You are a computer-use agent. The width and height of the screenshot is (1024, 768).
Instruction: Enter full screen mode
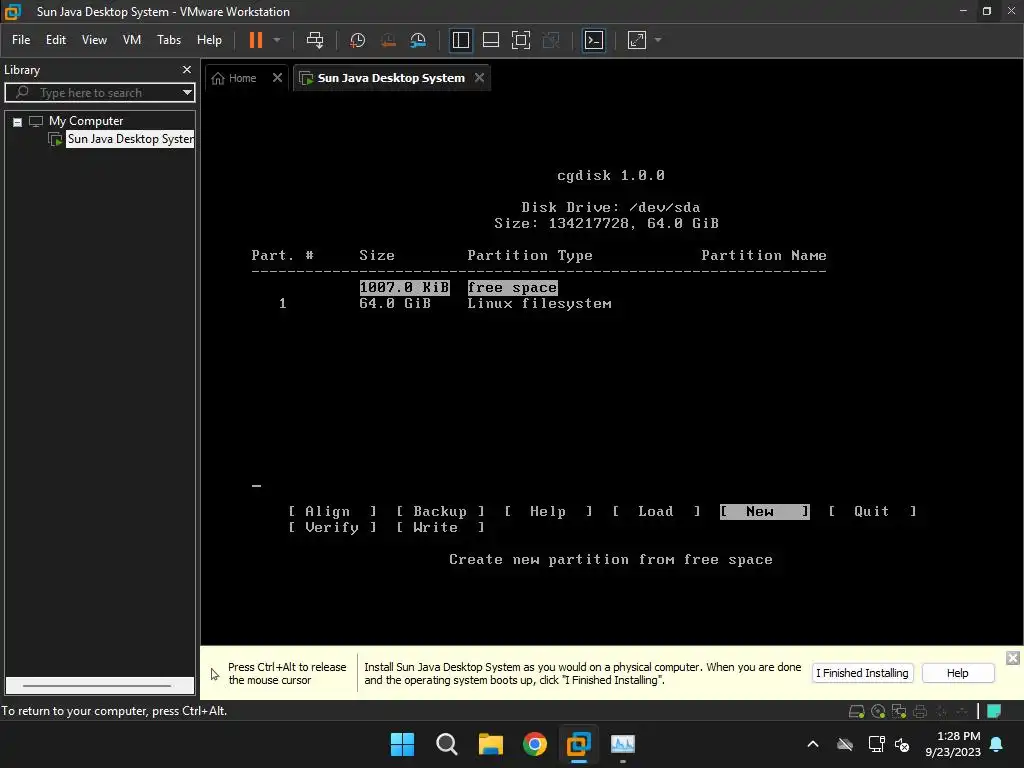pyautogui.click(x=520, y=40)
